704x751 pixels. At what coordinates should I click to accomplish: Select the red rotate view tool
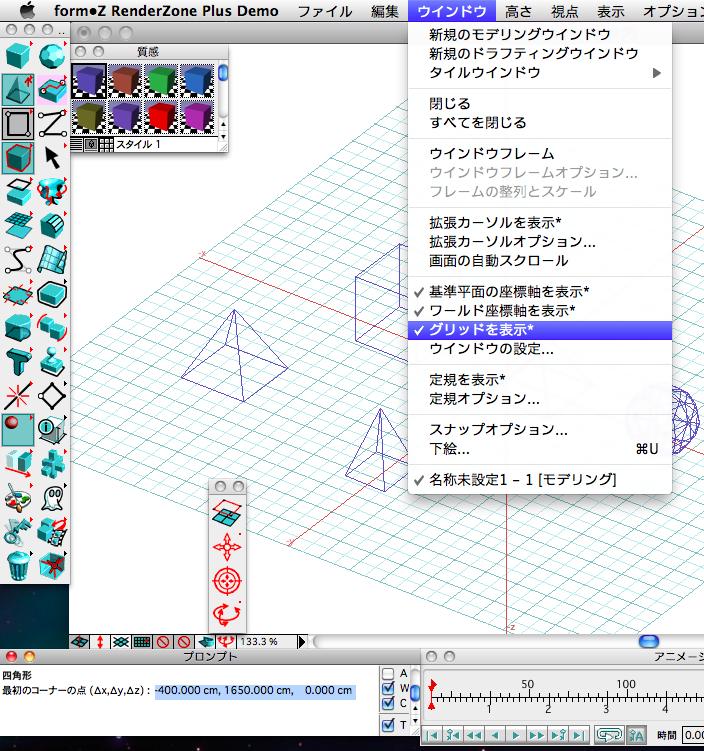(x=227, y=614)
